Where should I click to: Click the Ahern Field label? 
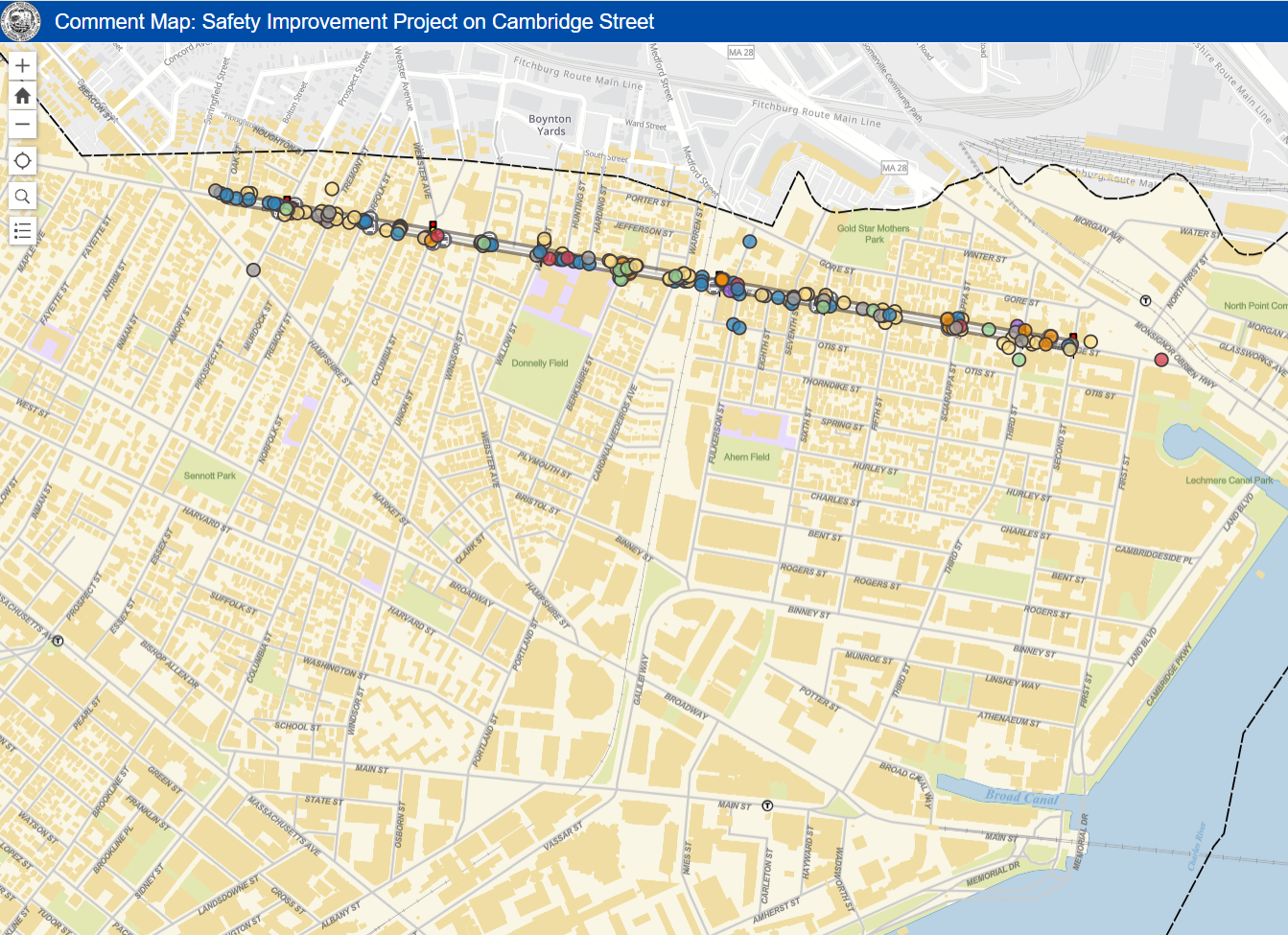tap(746, 457)
